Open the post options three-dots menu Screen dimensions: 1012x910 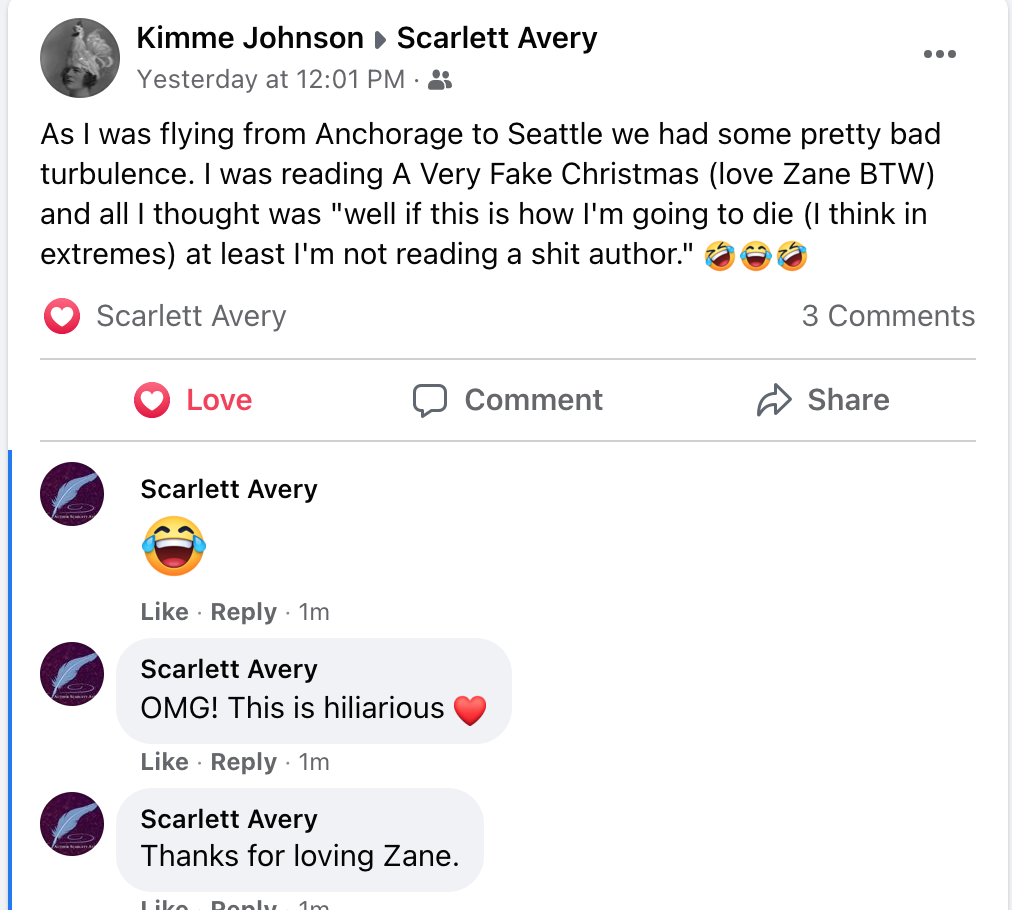[939, 54]
